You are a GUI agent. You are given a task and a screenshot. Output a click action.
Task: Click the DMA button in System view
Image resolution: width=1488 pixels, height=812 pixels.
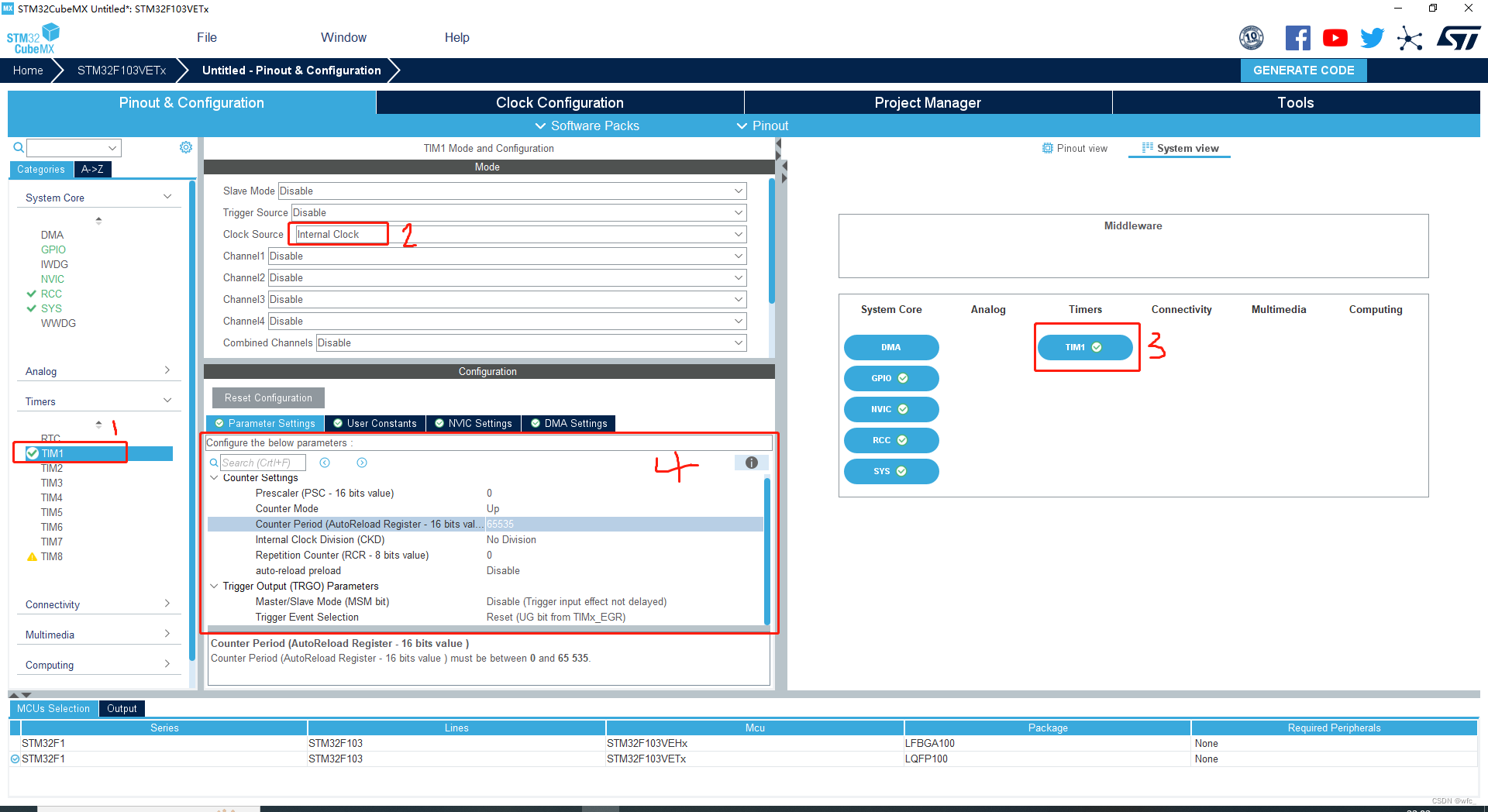point(891,347)
